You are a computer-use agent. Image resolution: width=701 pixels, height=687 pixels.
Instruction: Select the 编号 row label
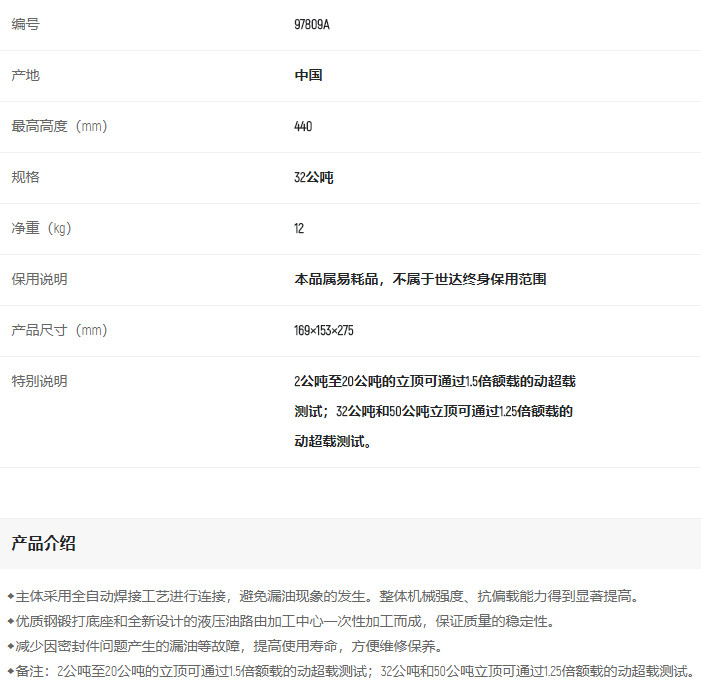pyautogui.click(x=26, y=24)
